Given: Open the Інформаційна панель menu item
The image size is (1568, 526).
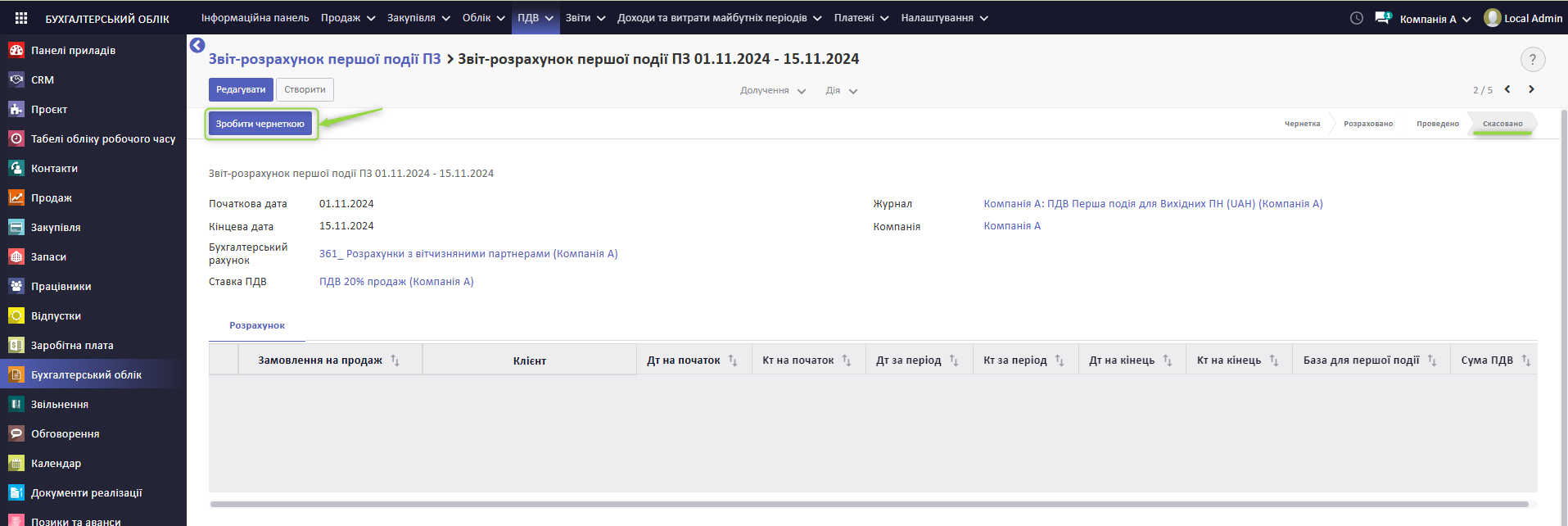Looking at the screenshot, I should pos(255,17).
